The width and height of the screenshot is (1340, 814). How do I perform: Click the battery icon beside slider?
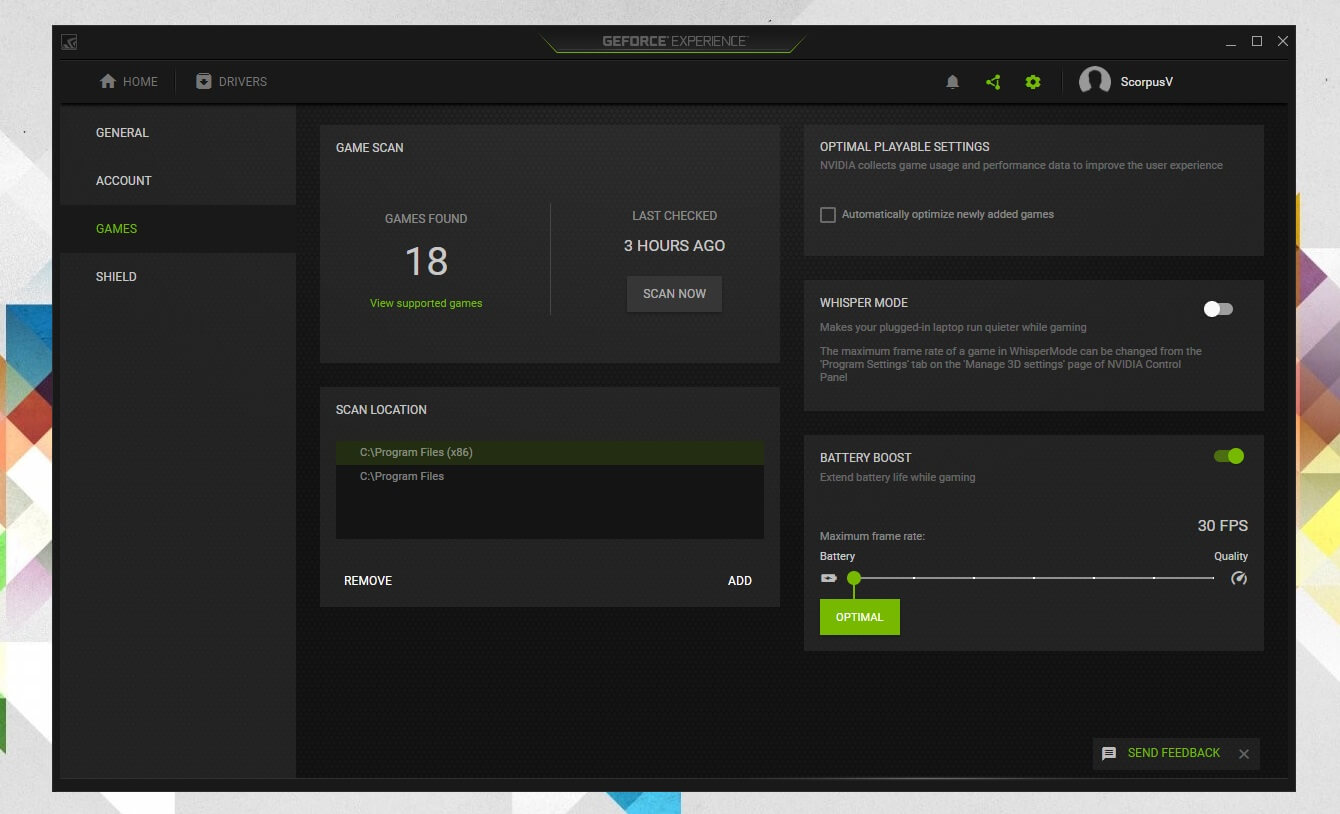tap(829, 578)
